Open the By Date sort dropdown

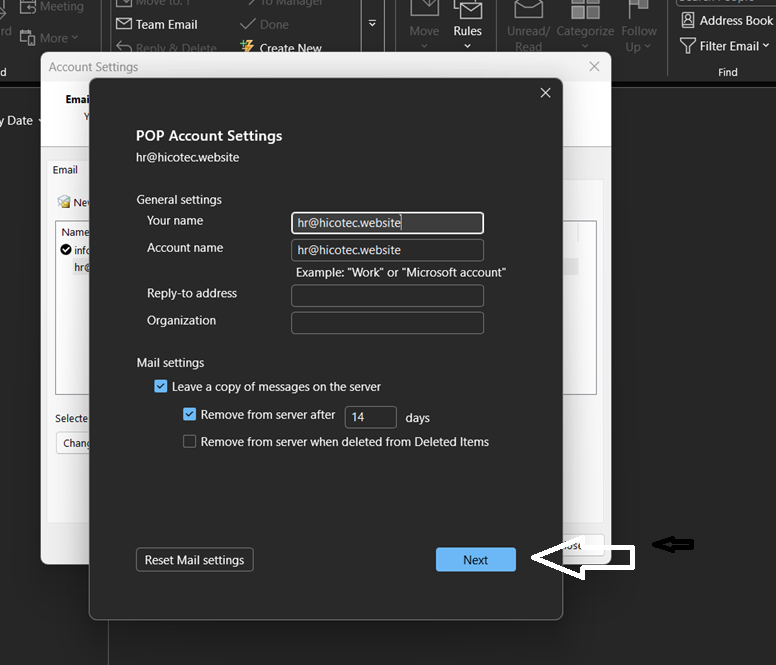(x=20, y=121)
